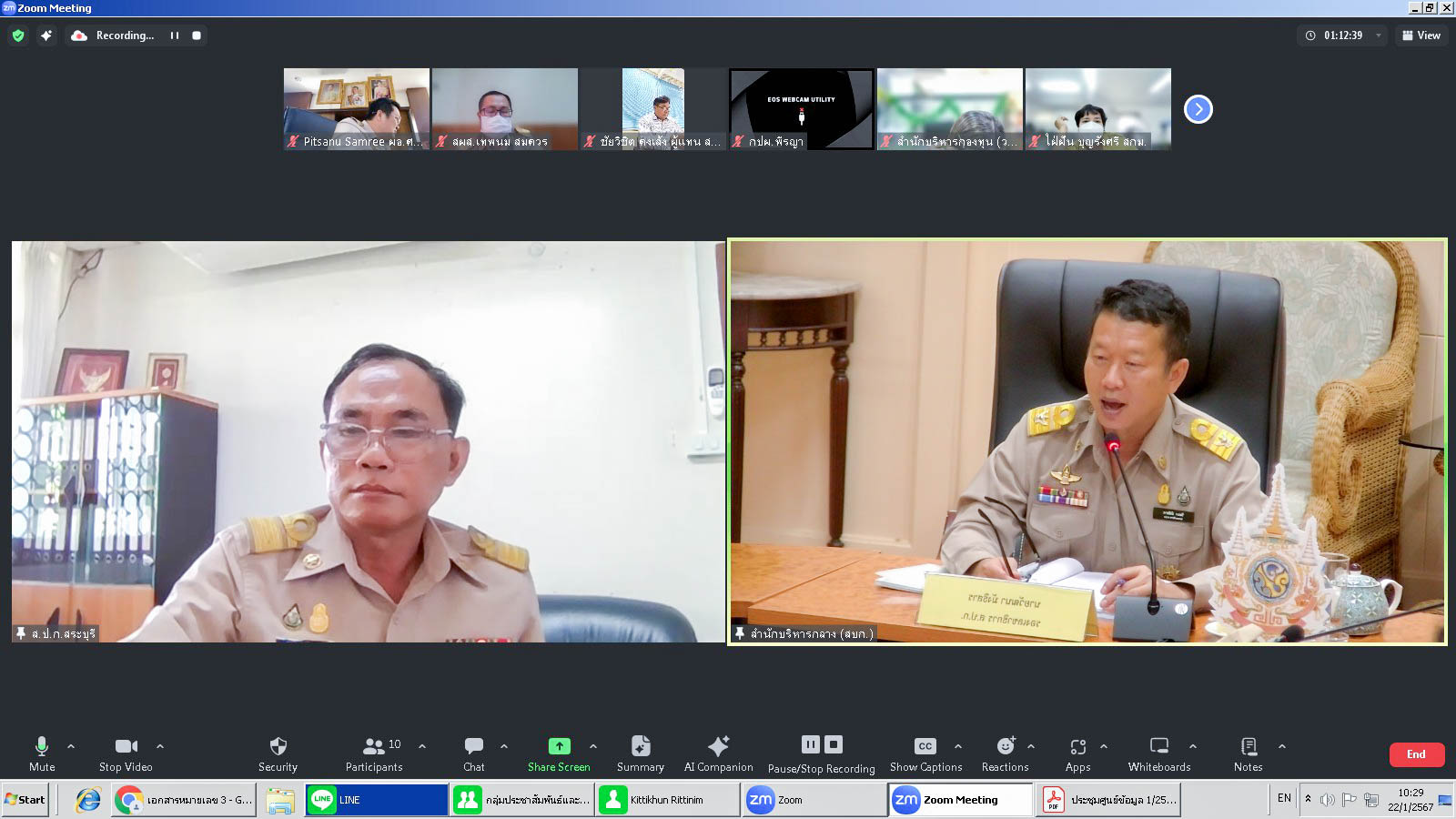Stop Video camera toggle

126,754
